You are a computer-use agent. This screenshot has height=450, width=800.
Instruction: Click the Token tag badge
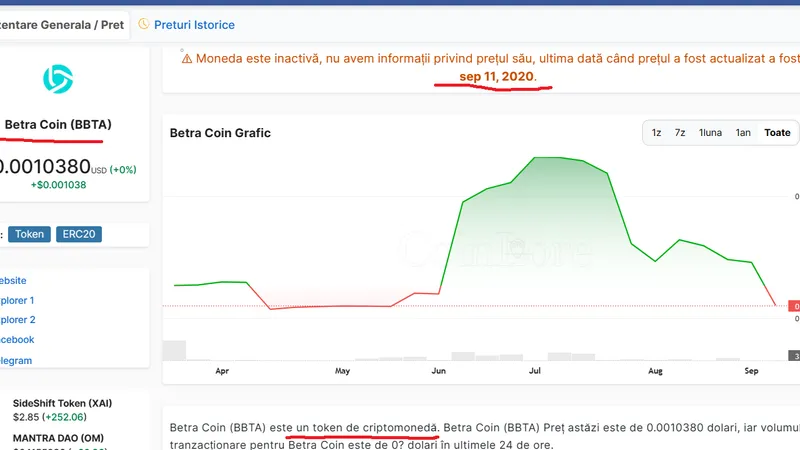(29, 234)
